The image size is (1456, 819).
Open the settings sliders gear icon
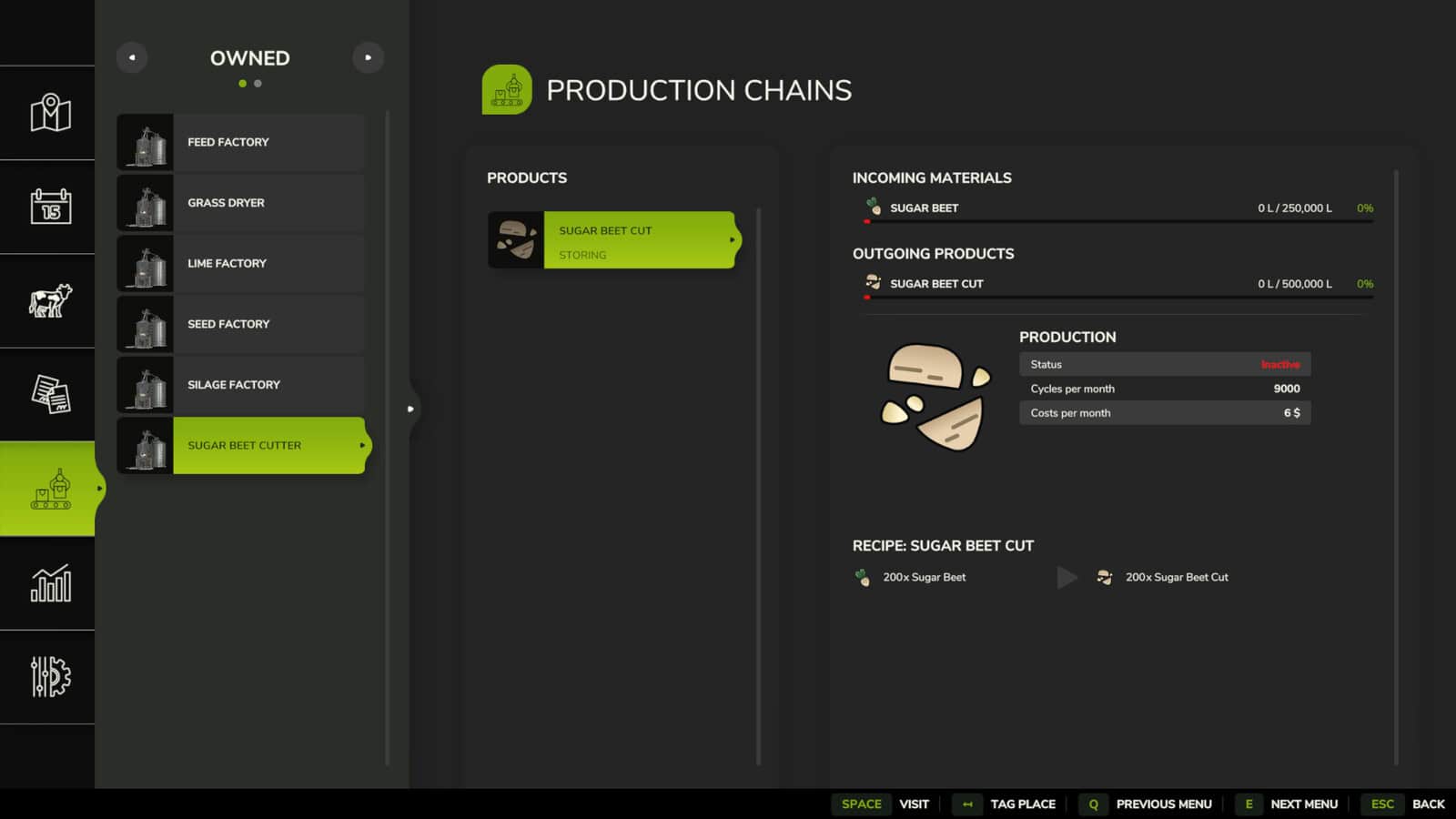click(50, 677)
